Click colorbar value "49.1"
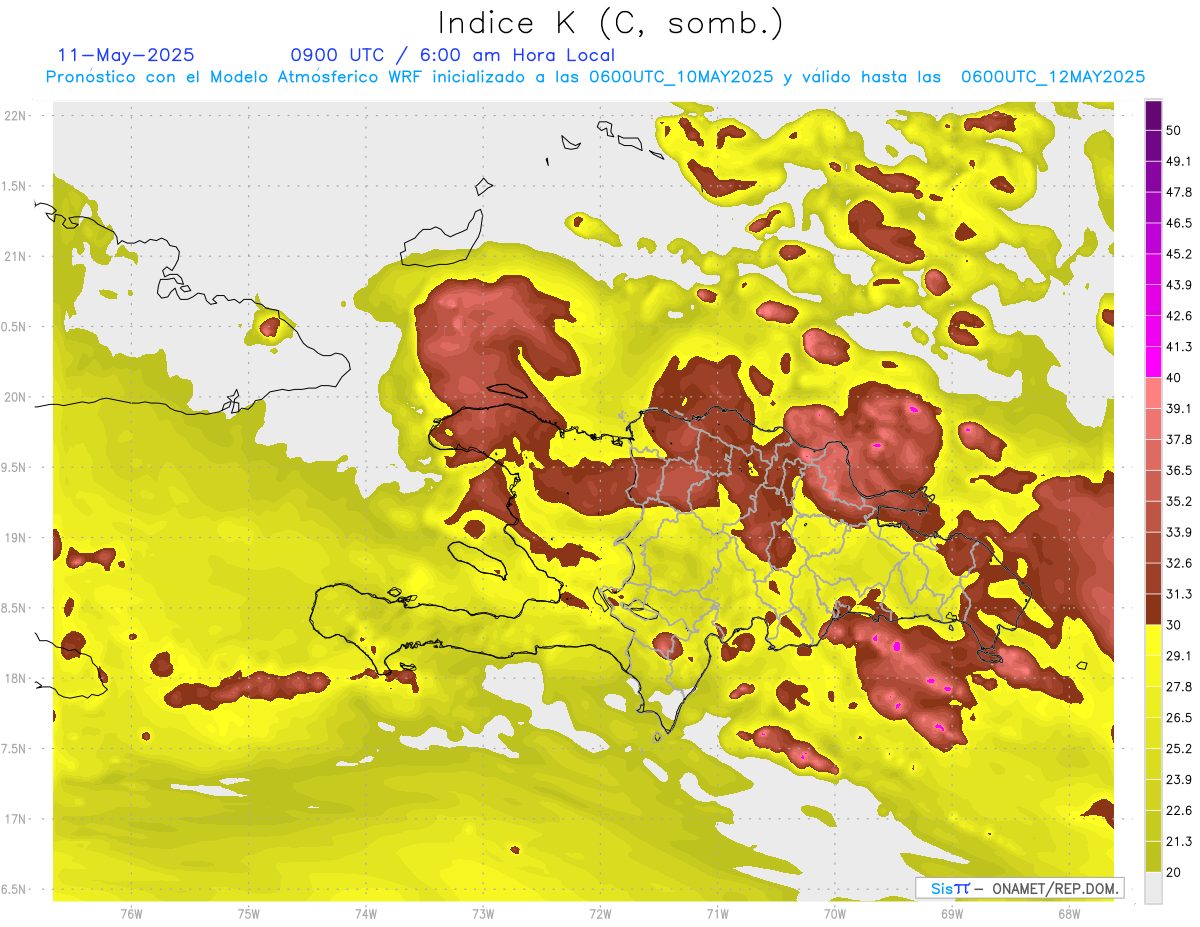1200x927 pixels. coord(1180,161)
